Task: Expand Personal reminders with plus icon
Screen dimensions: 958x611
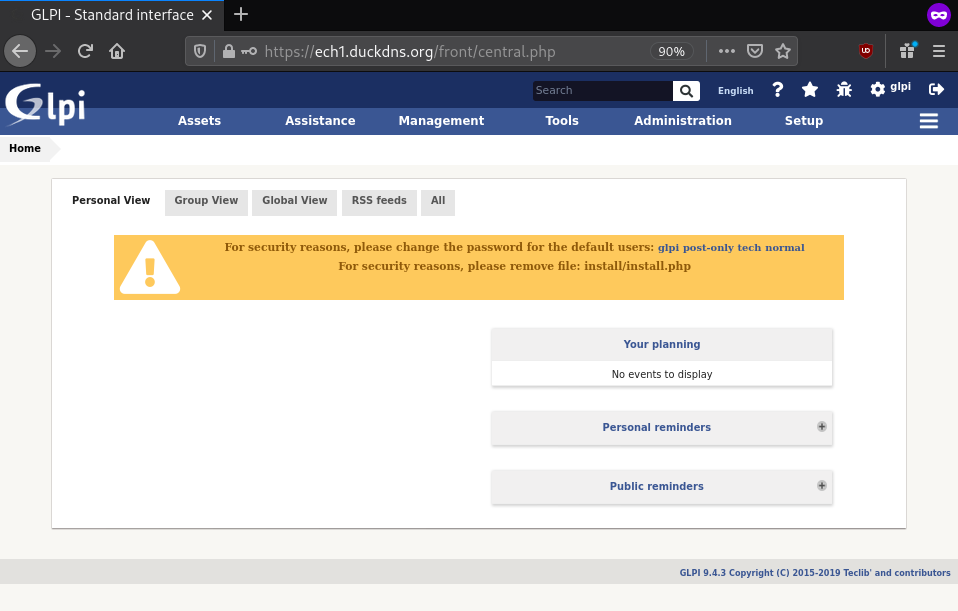Action: [x=822, y=426]
